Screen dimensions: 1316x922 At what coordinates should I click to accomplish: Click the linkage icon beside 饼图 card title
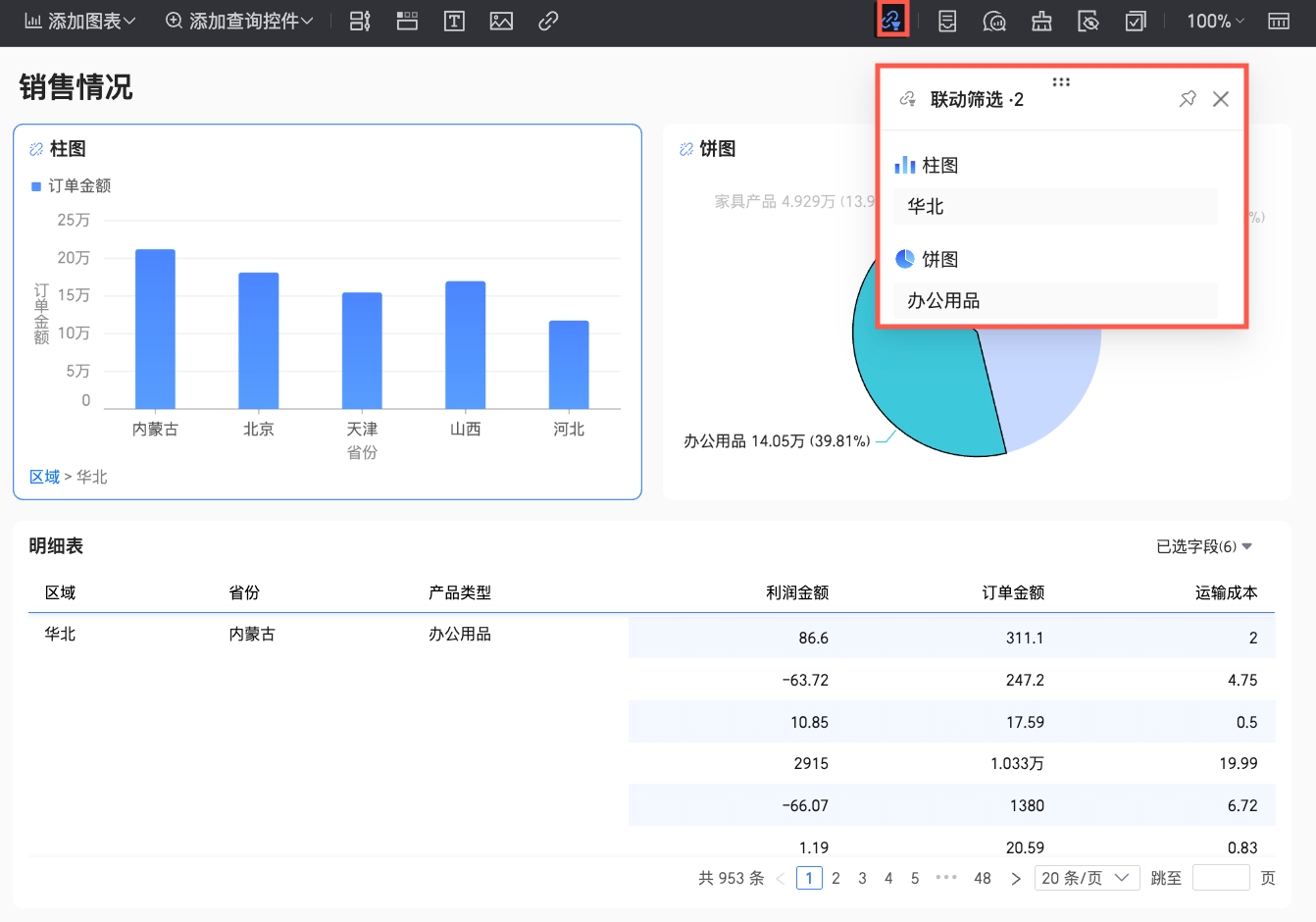[686, 149]
